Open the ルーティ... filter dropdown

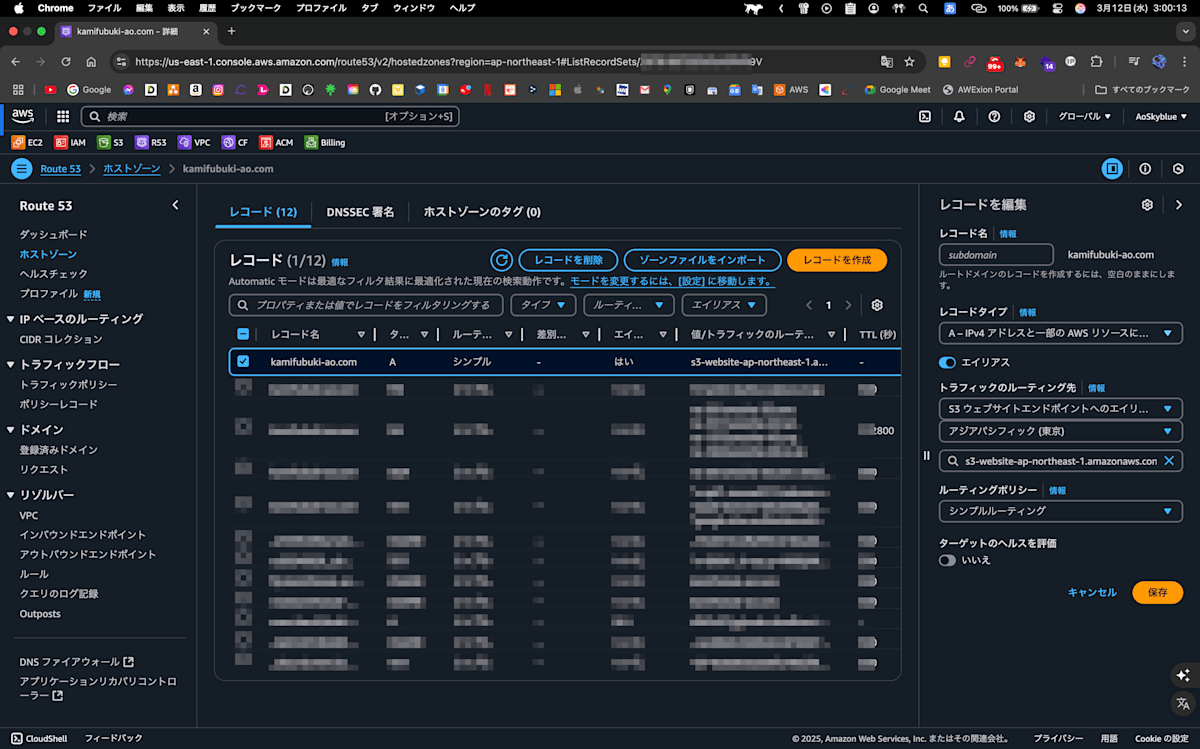tap(628, 305)
